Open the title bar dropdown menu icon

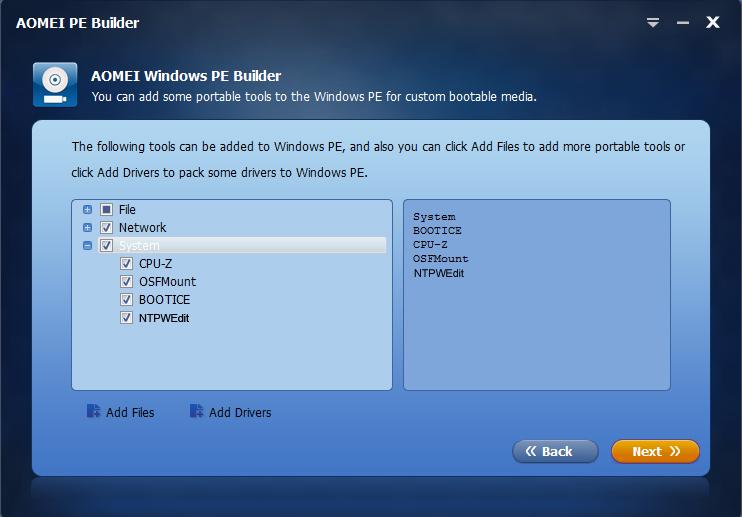point(653,22)
